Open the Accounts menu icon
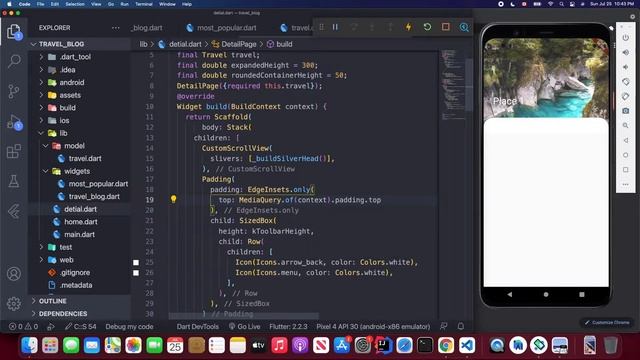The width and height of the screenshot is (640, 360). pos(14,273)
